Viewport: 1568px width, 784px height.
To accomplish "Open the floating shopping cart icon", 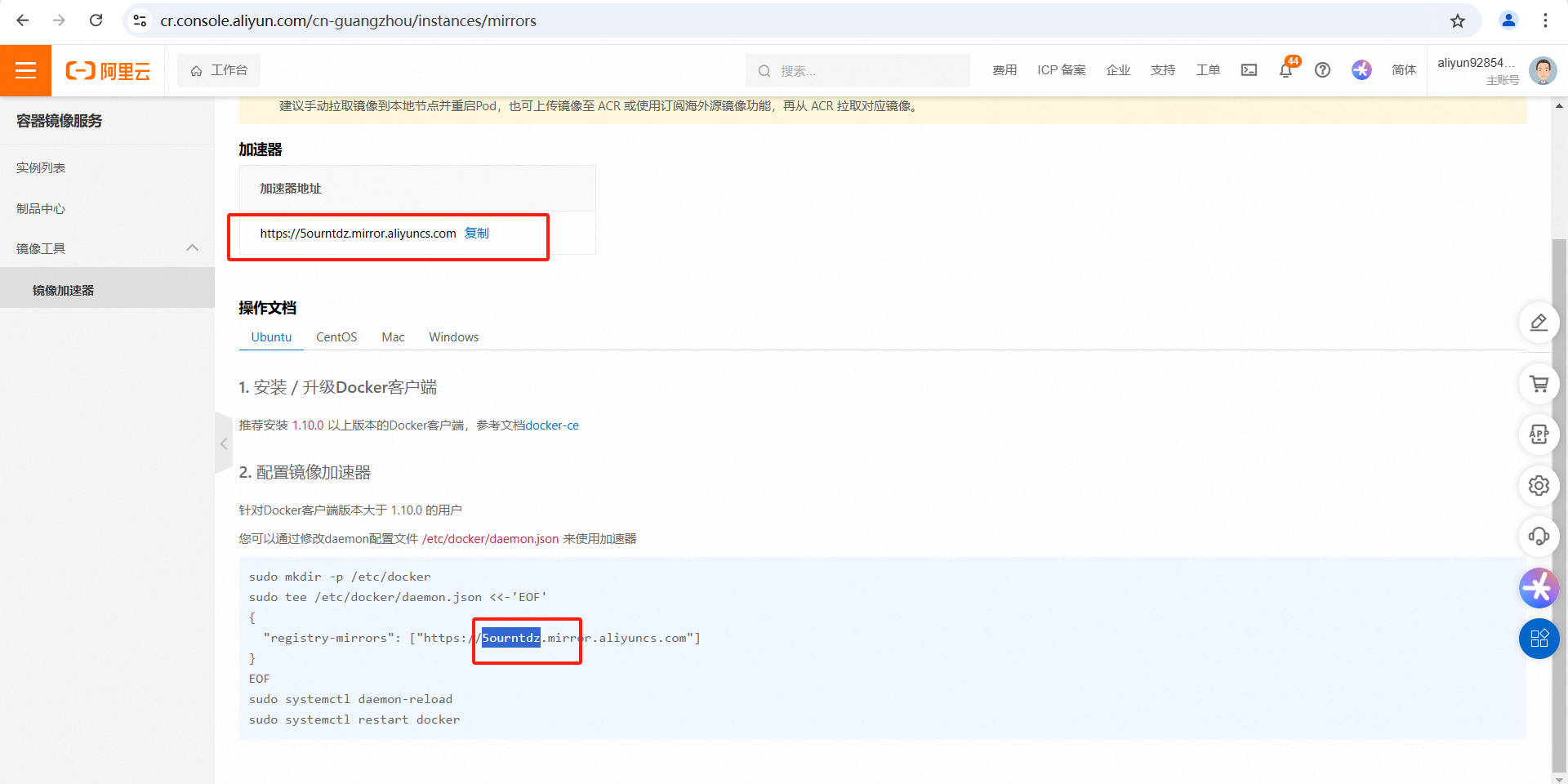I will pyautogui.click(x=1539, y=384).
